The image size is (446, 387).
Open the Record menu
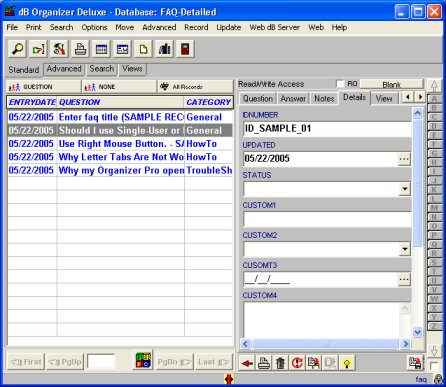click(x=196, y=27)
